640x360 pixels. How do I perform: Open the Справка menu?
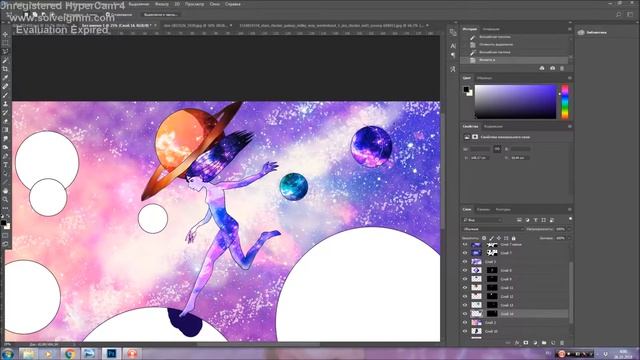[233, 4]
